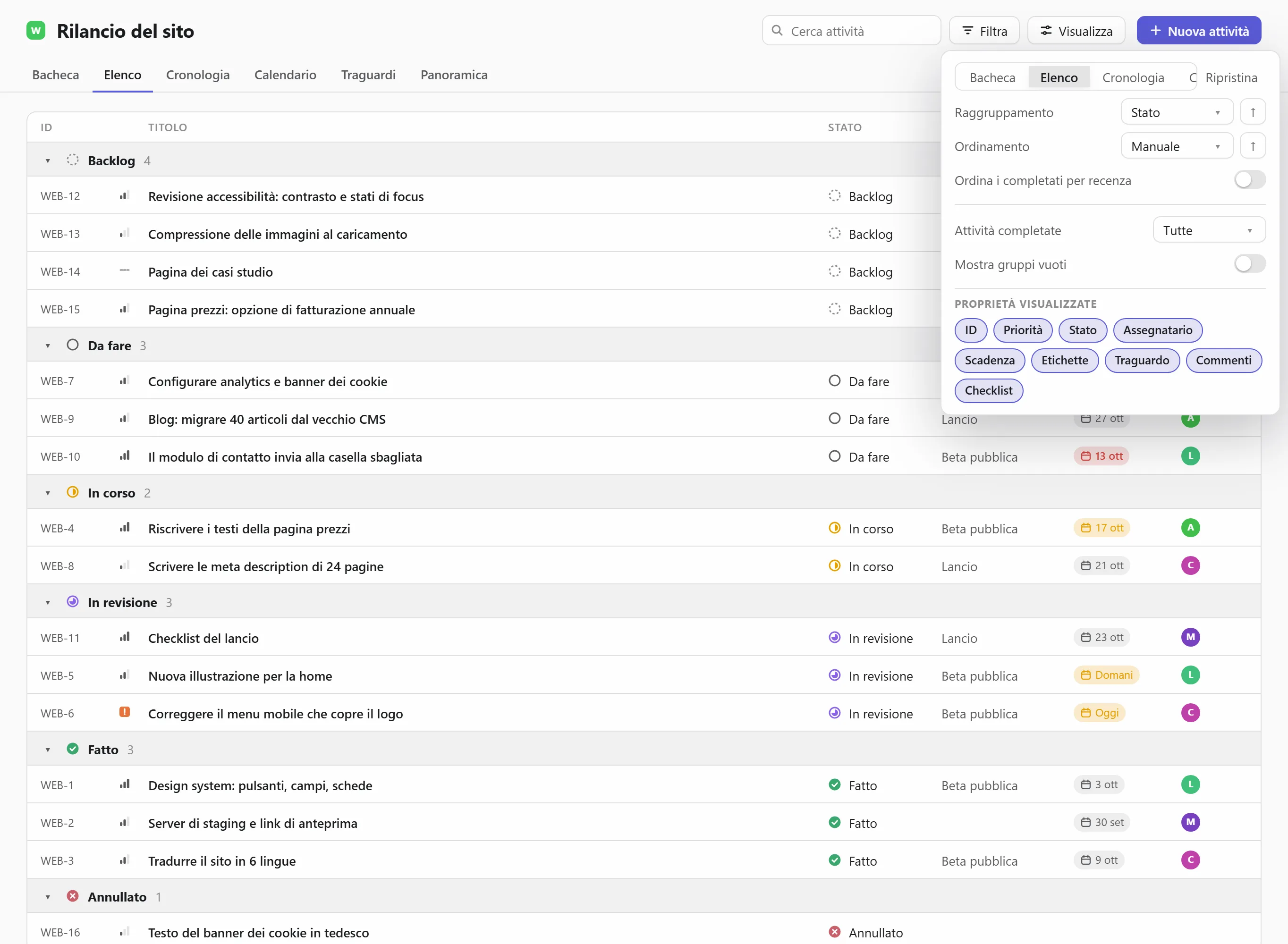Image resolution: width=1288 pixels, height=944 pixels.
Task: Click the Annullato status icon for WEB-16
Action: (x=834, y=932)
